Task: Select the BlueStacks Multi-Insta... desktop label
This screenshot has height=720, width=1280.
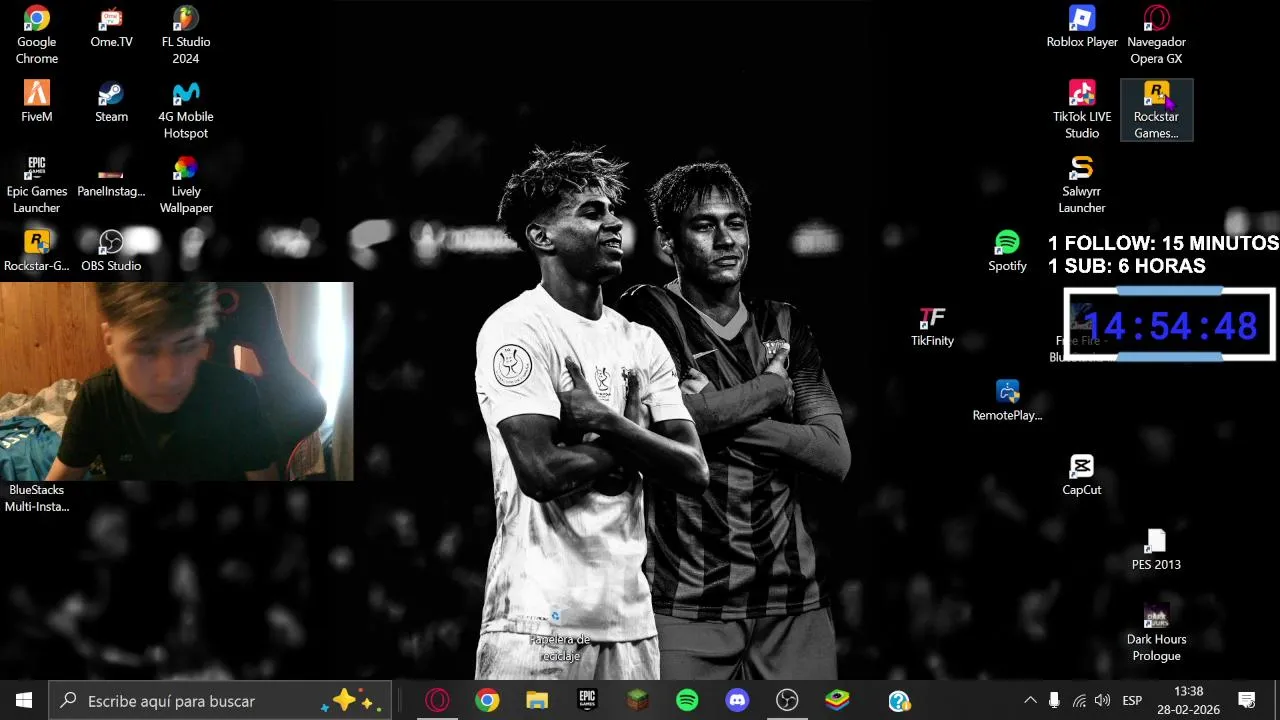Action: pyautogui.click(x=37, y=498)
